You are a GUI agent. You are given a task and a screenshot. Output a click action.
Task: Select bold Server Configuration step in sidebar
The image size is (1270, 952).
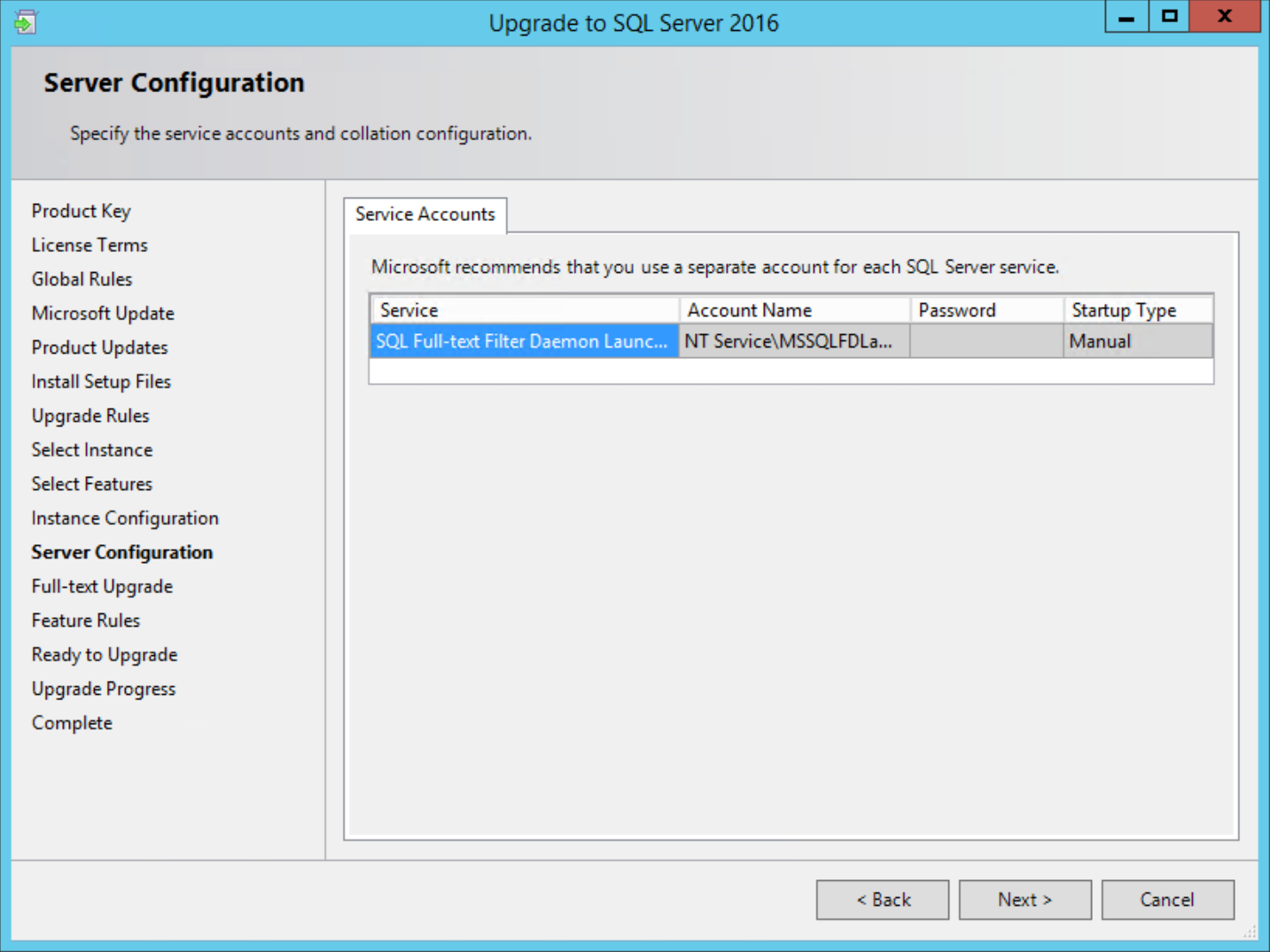[122, 552]
